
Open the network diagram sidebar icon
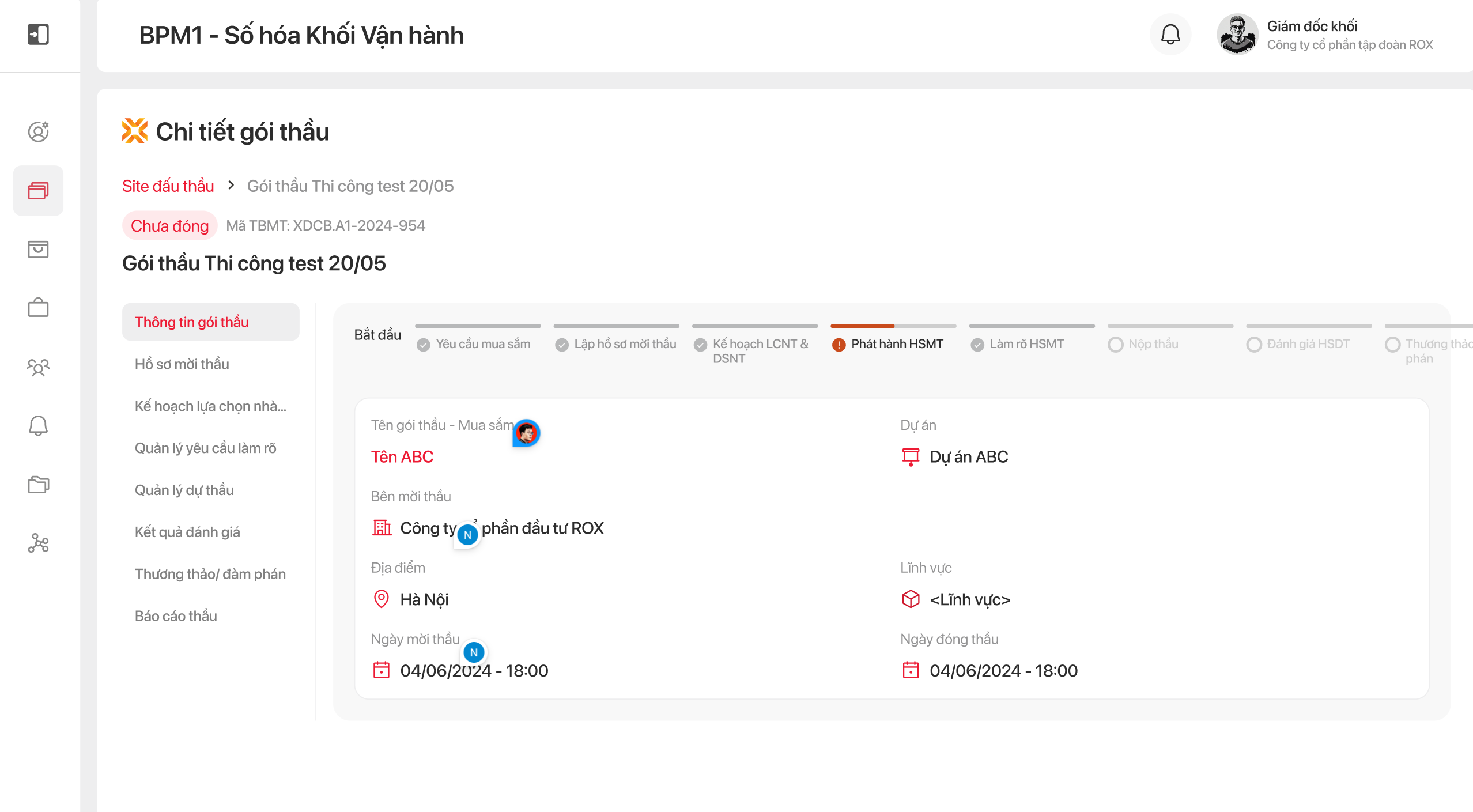click(38, 543)
